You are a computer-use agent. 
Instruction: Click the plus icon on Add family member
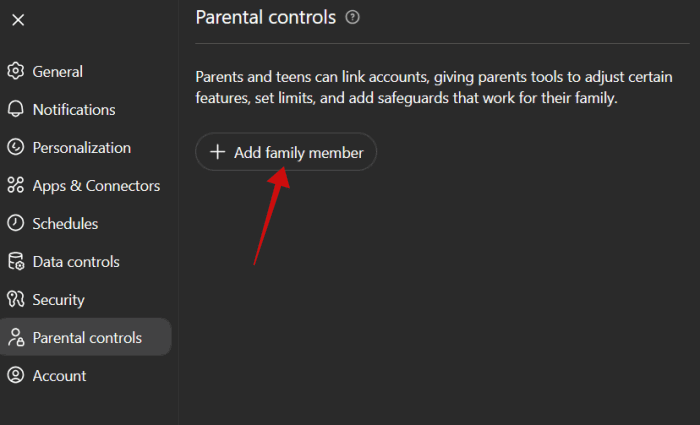point(217,152)
